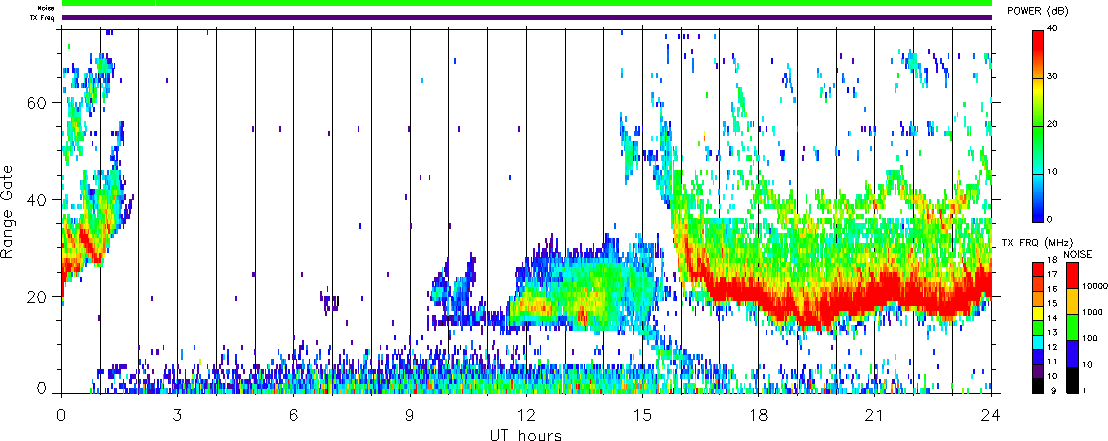Click the "6" tick label on UT hours axis
Screen dimensions: 1108x441
point(294,415)
